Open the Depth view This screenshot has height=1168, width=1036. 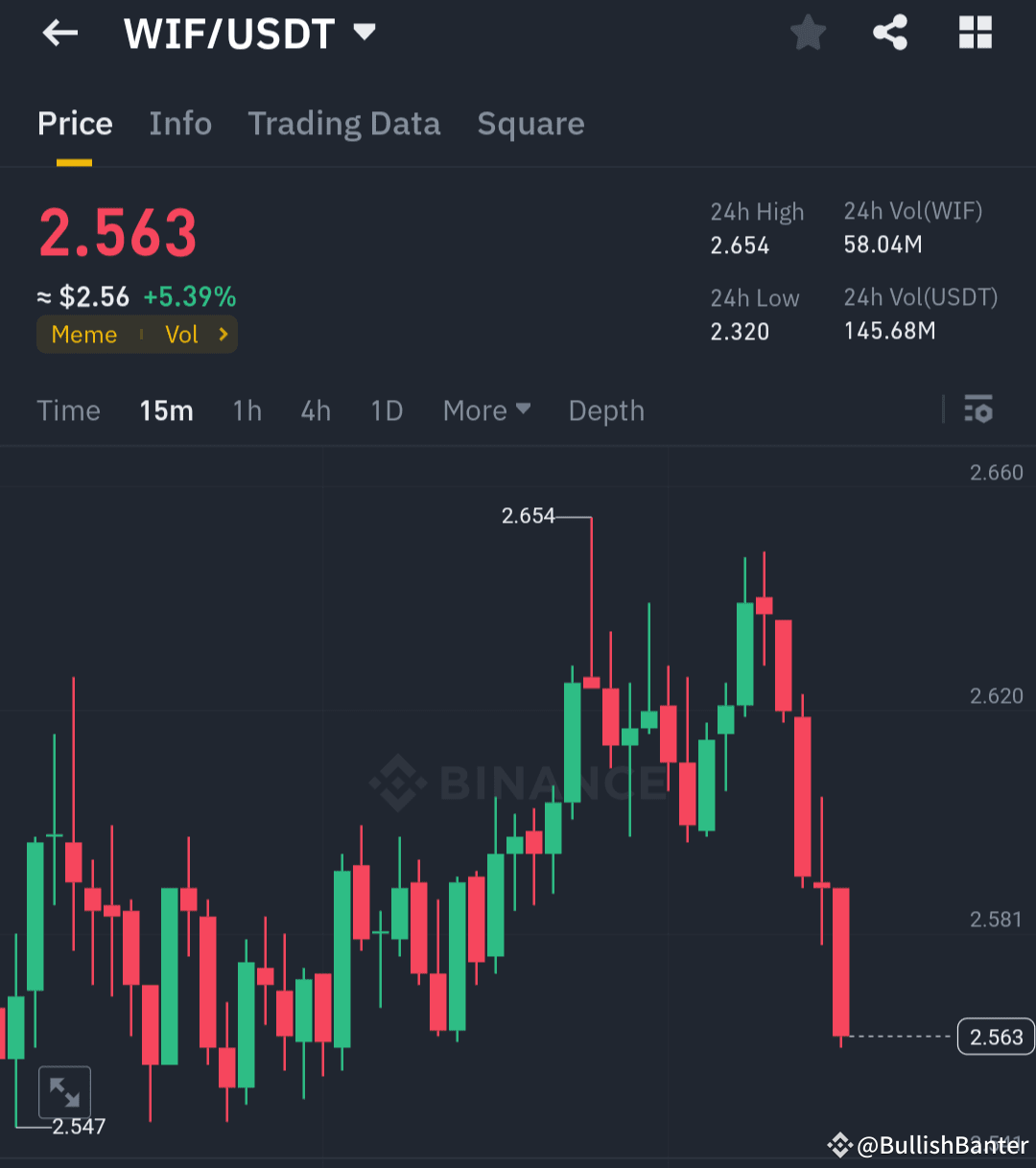click(606, 409)
